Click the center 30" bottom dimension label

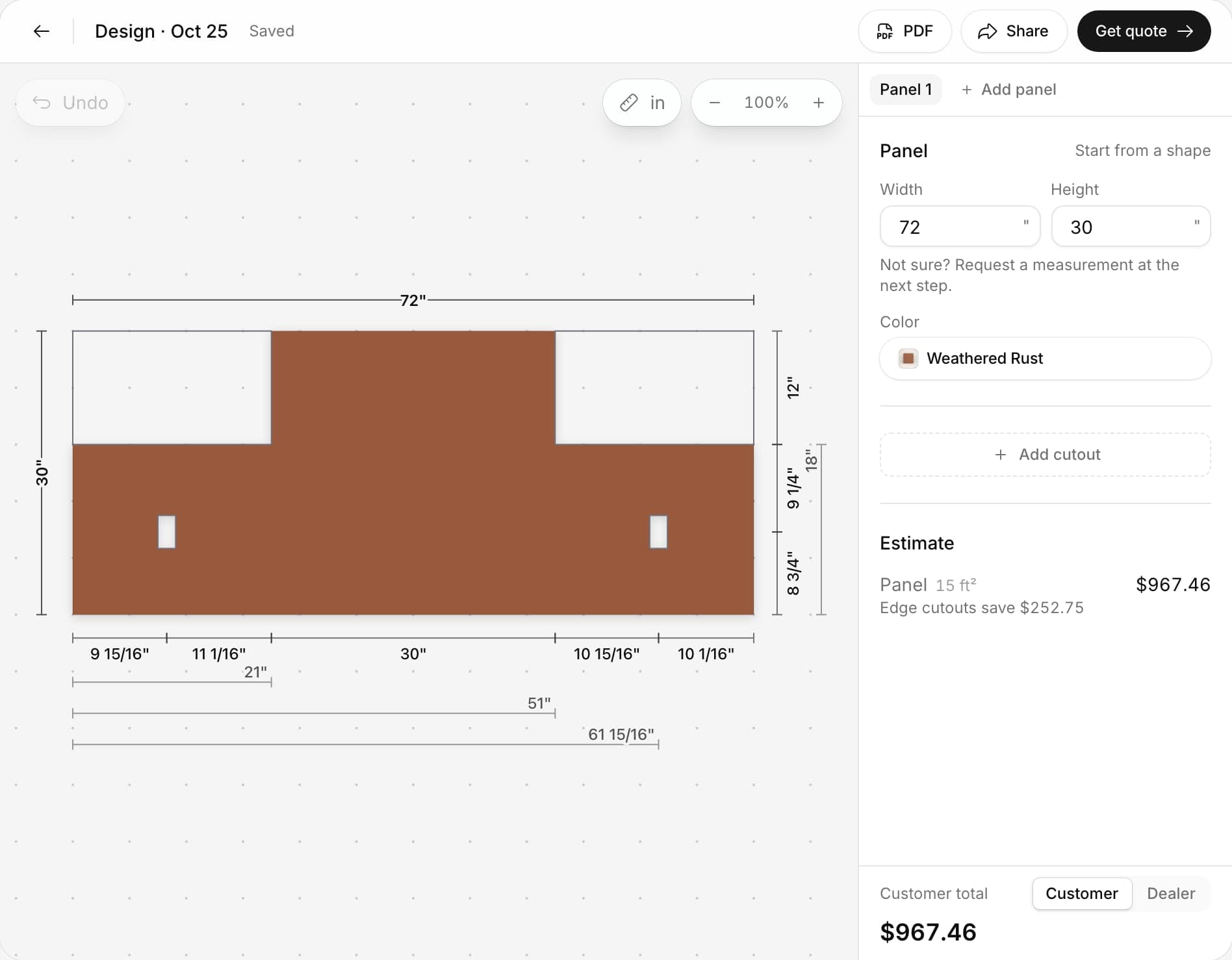pos(413,654)
